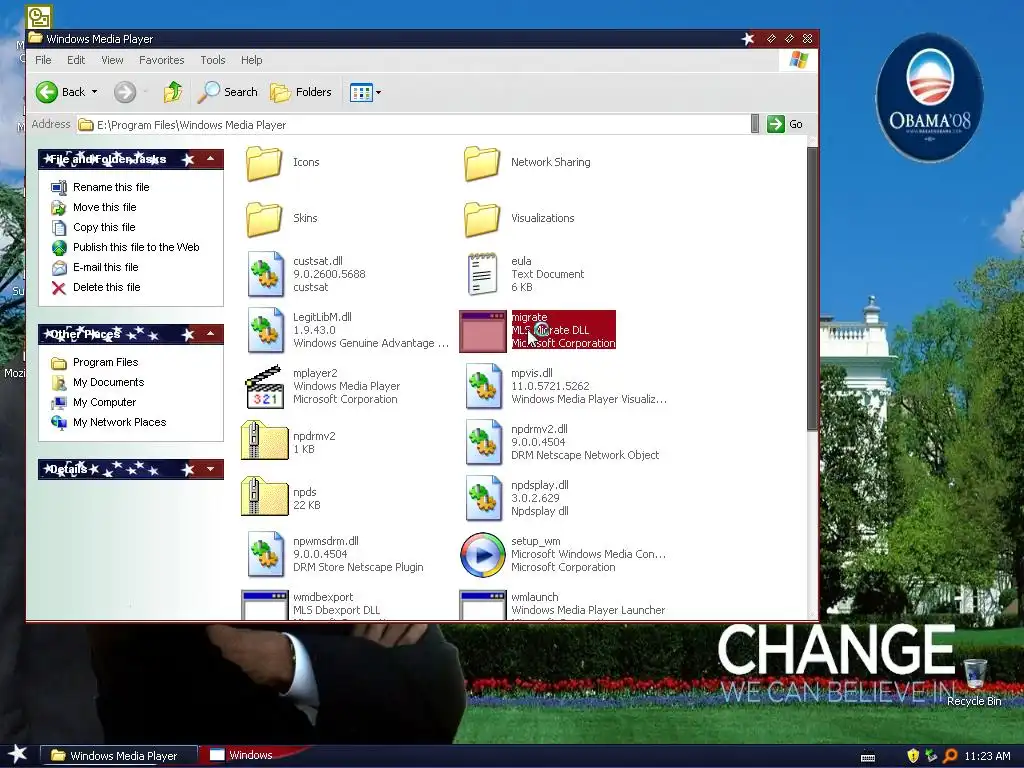
Task: Select the npdrmv2.dll file icon
Action: point(483,443)
